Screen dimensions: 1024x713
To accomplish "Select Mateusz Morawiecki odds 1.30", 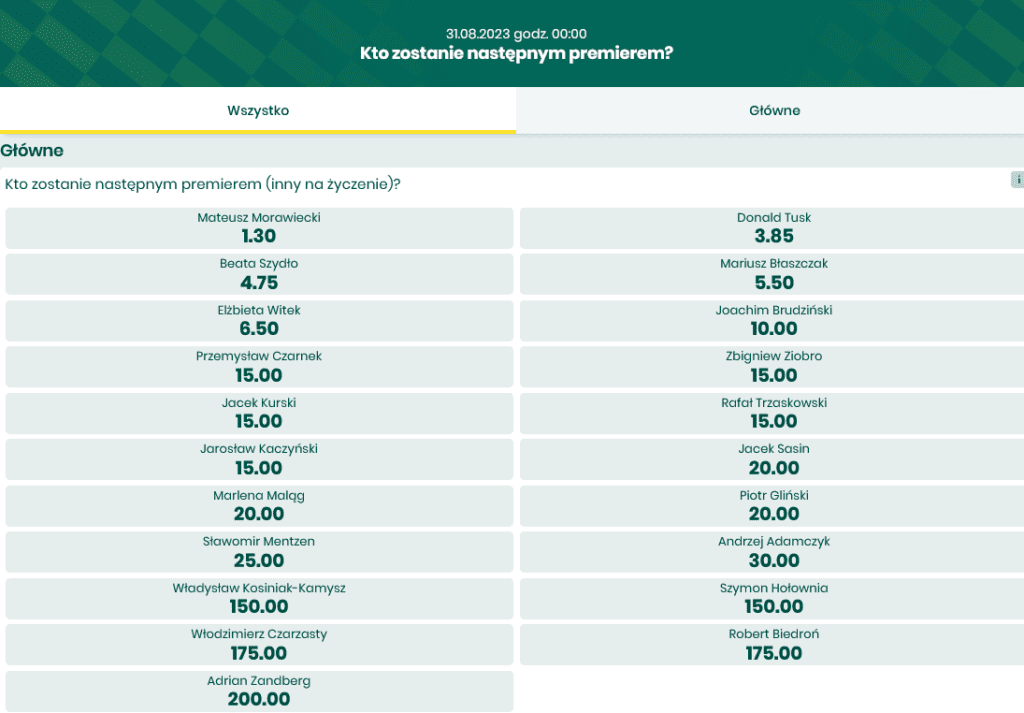I will 259,228.
